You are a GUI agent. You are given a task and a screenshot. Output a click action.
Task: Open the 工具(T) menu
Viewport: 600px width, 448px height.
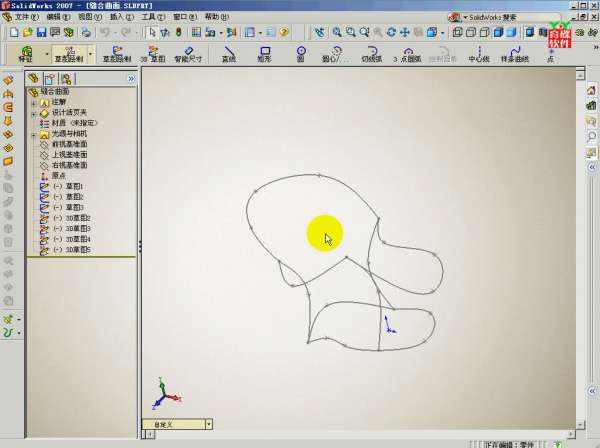pos(153,17)
